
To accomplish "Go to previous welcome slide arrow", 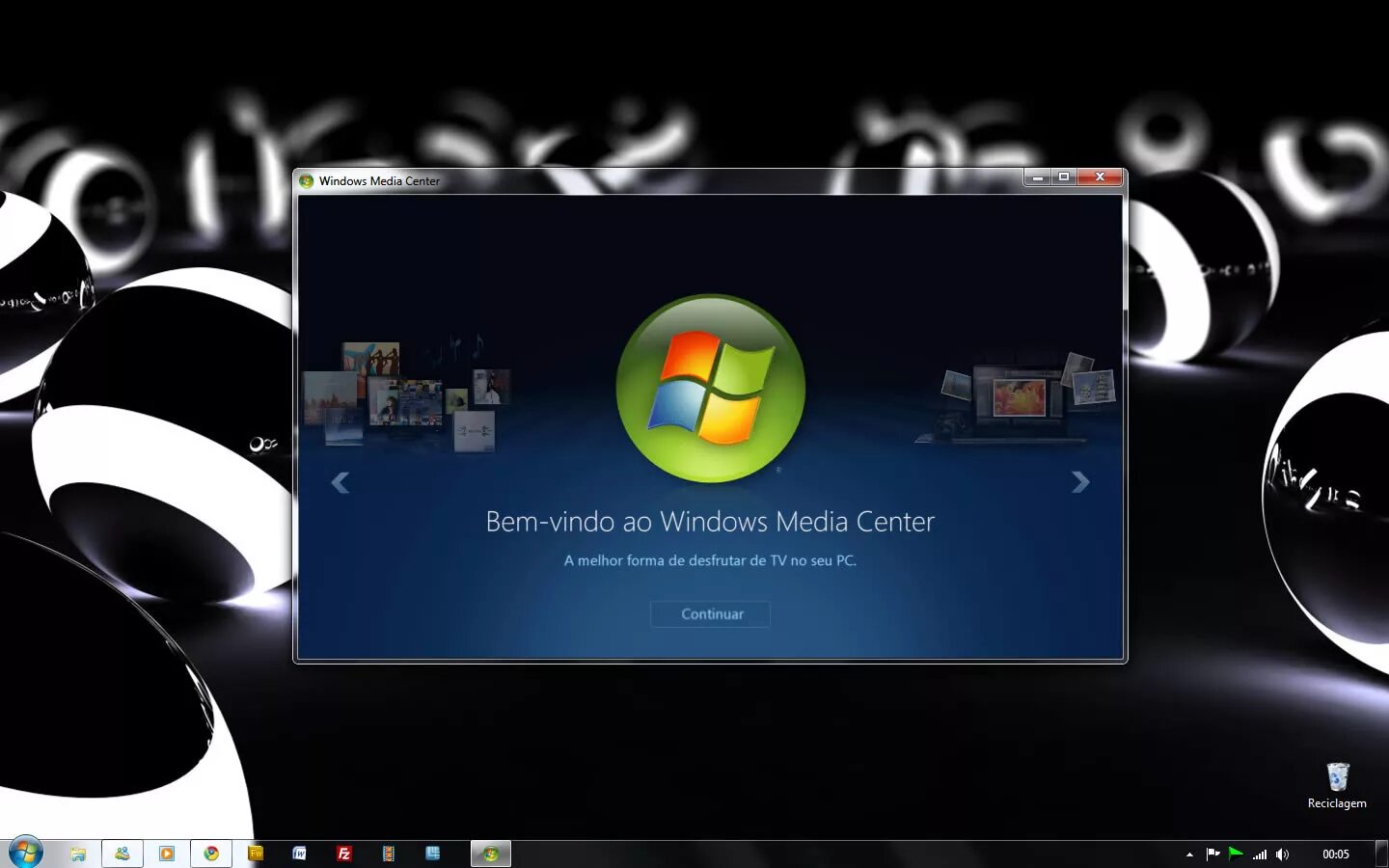I will (x=340, y=482).
